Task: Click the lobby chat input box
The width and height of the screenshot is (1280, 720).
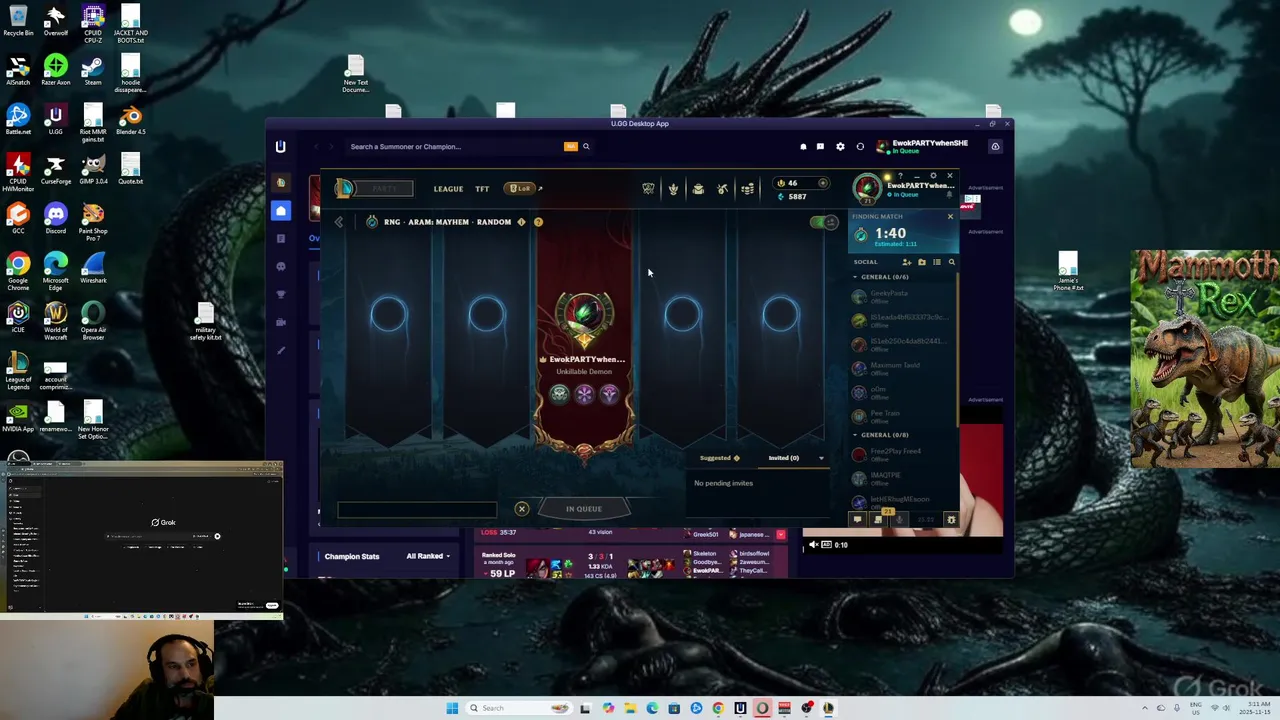Action: click(x=417, y=510)
